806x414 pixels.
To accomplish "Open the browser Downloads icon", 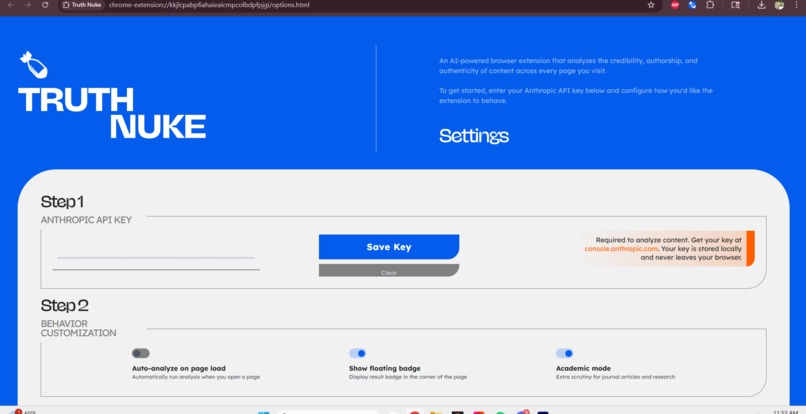I will [x=762, y=5].
